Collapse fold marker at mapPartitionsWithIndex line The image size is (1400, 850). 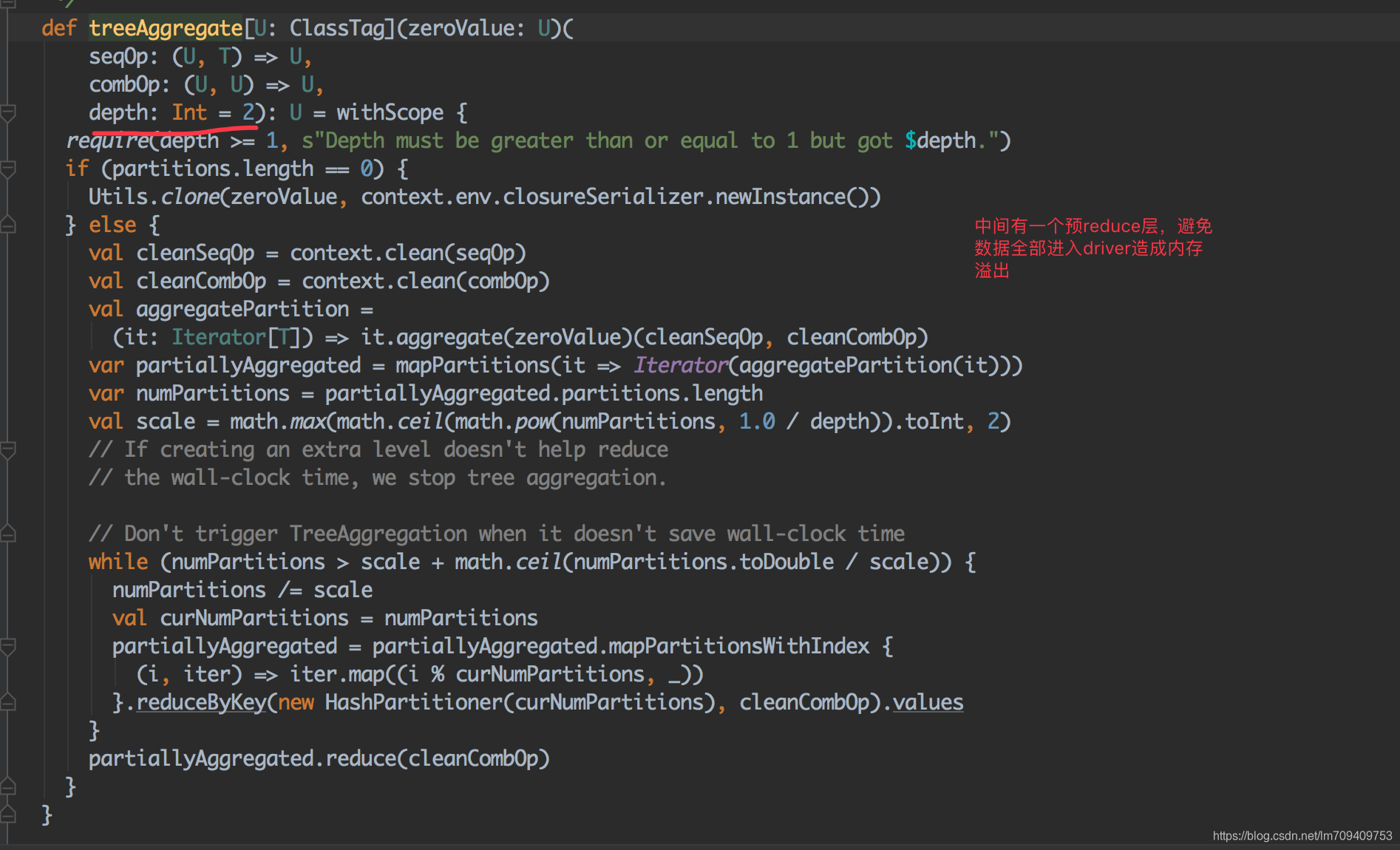(x=8, y=647)
